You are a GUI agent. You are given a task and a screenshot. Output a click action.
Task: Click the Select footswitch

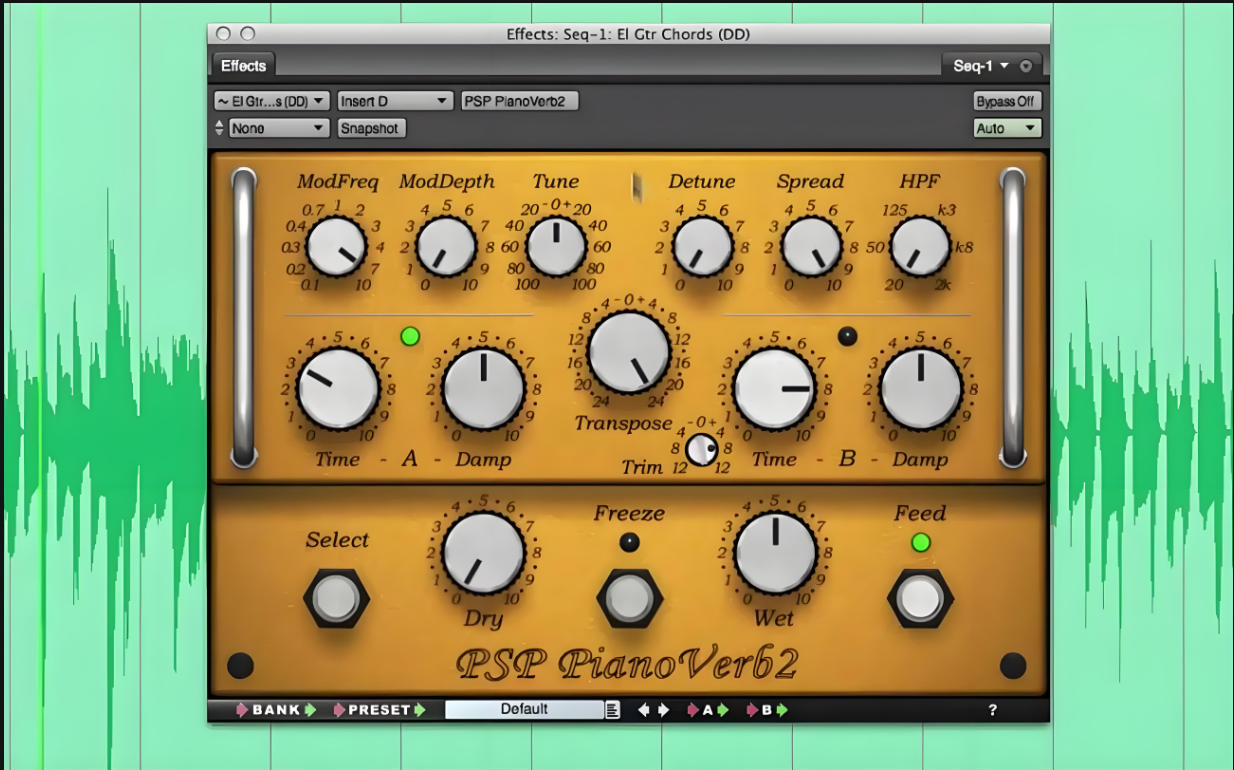pos(336,598)
